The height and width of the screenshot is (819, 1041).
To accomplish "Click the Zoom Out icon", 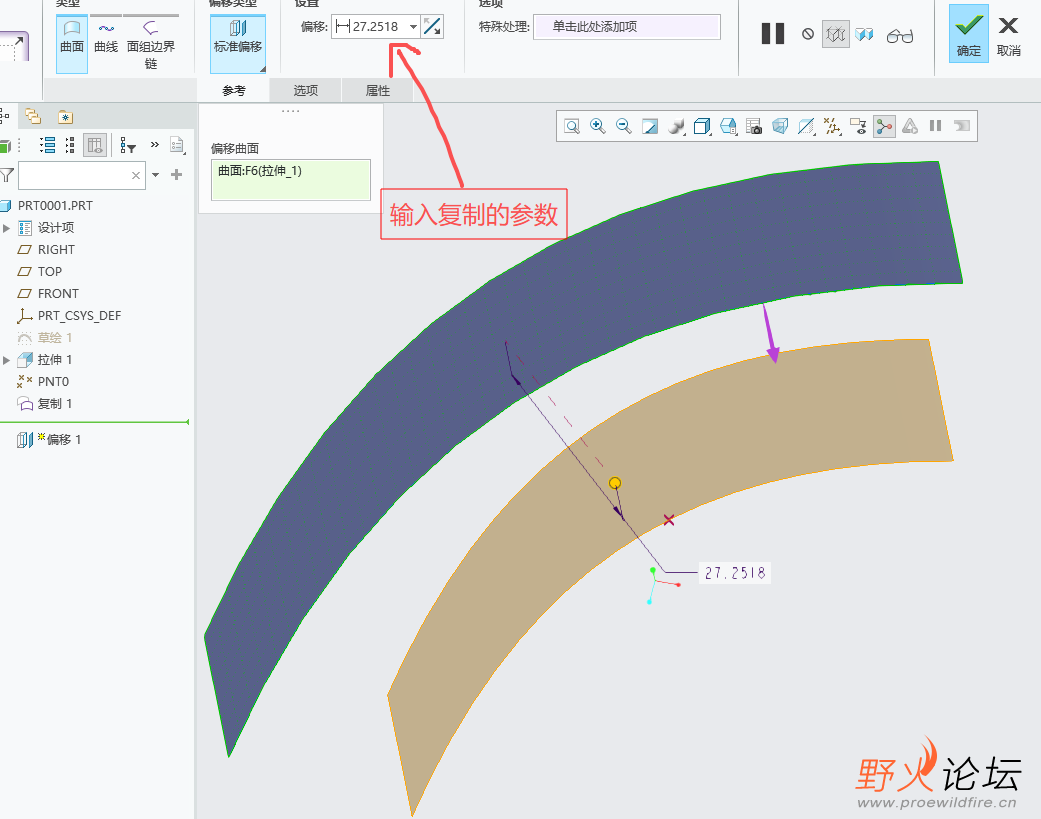I will (623, 126).
